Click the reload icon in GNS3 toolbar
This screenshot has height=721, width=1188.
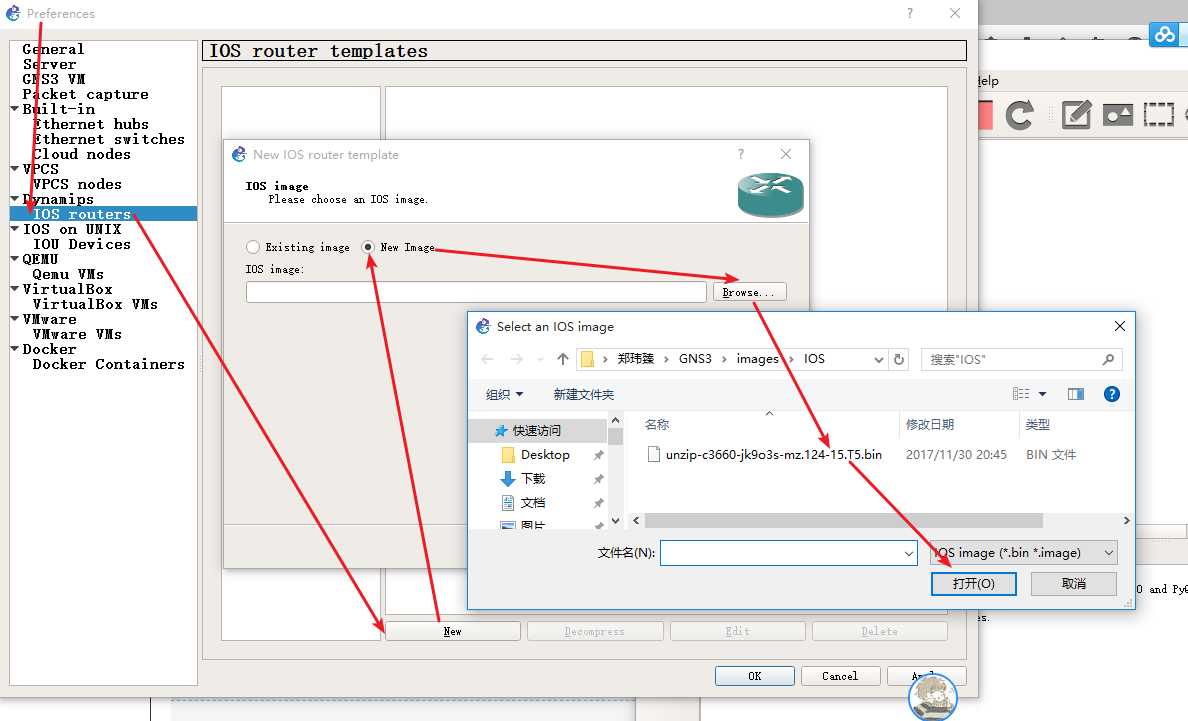coord(1019,115)
